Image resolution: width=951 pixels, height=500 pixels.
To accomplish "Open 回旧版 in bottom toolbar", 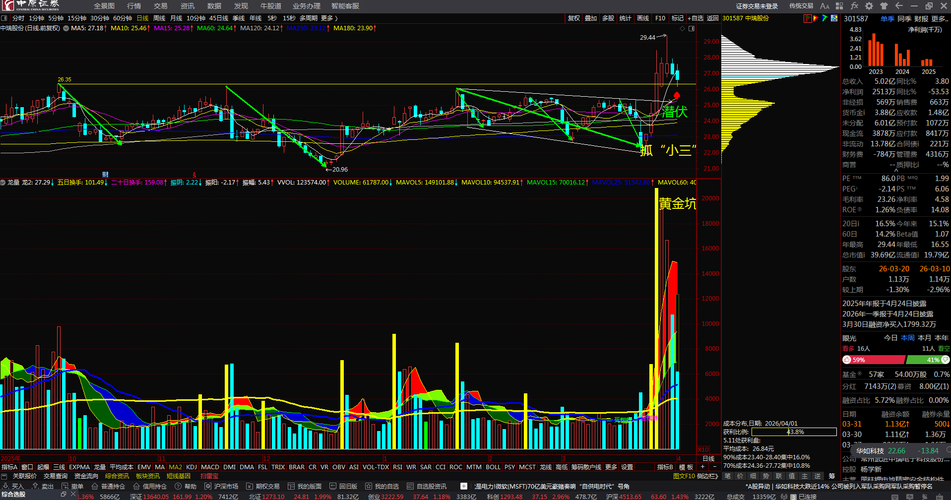I will (x=344, y=486).
